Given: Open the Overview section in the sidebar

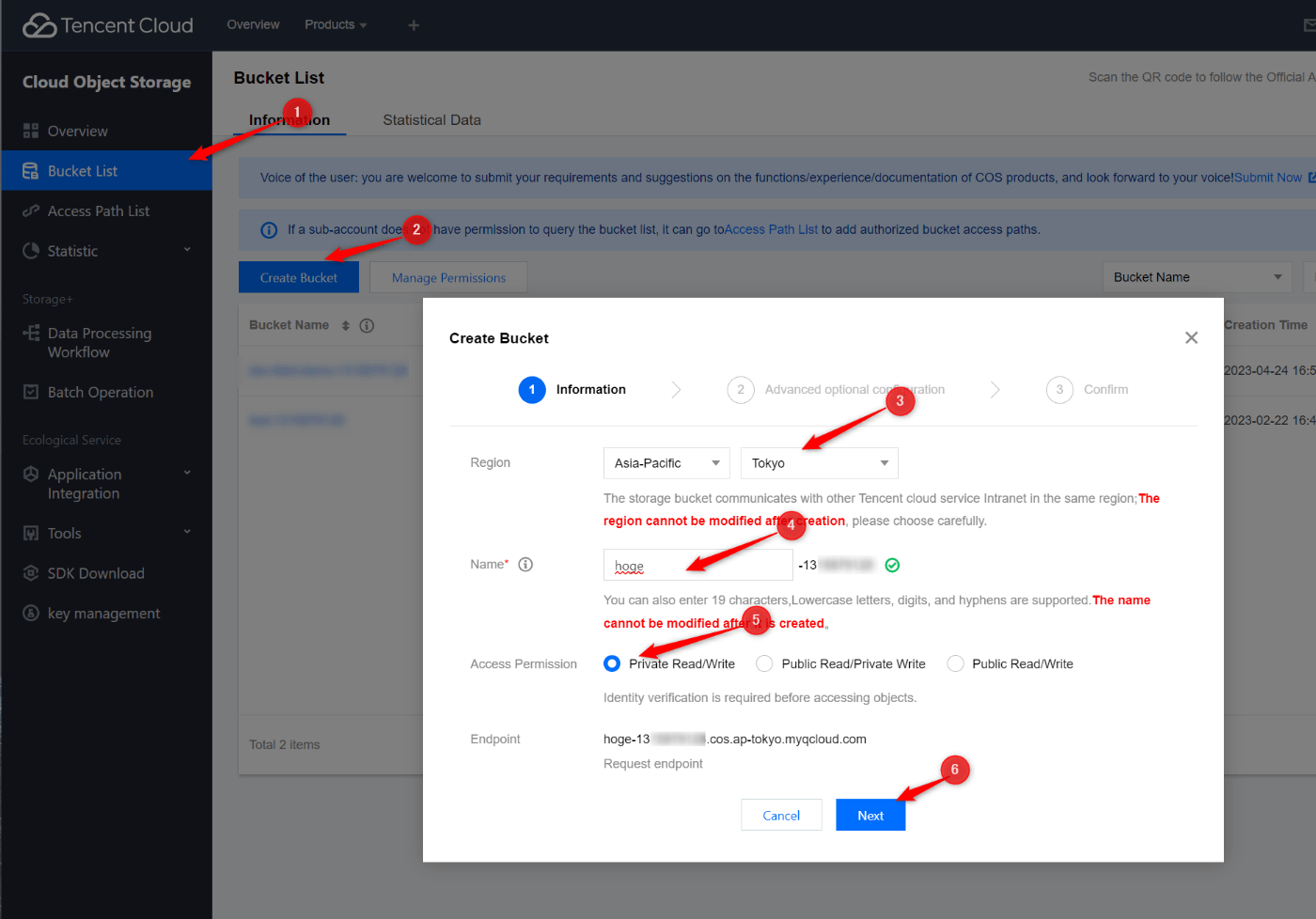Looking at the screenshot, I should [x=75, y=131].
